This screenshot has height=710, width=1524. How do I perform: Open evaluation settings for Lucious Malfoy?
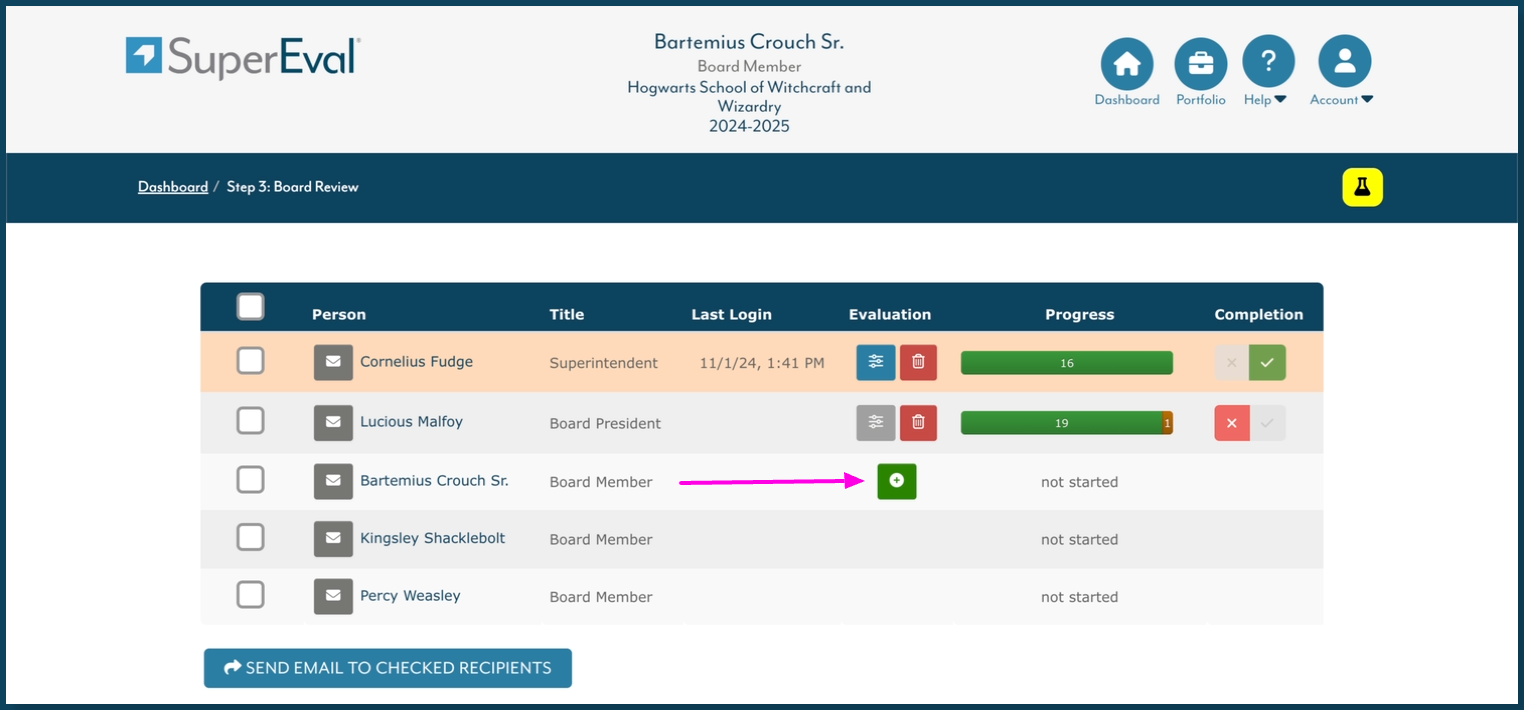(x=876, y=422)
